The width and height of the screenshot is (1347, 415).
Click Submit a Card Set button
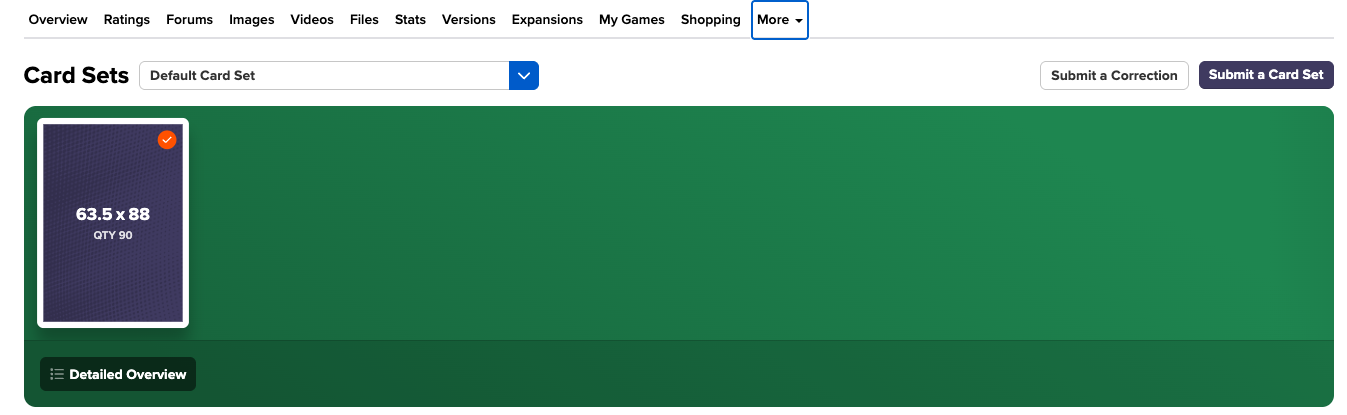[x=1266, y=75]
